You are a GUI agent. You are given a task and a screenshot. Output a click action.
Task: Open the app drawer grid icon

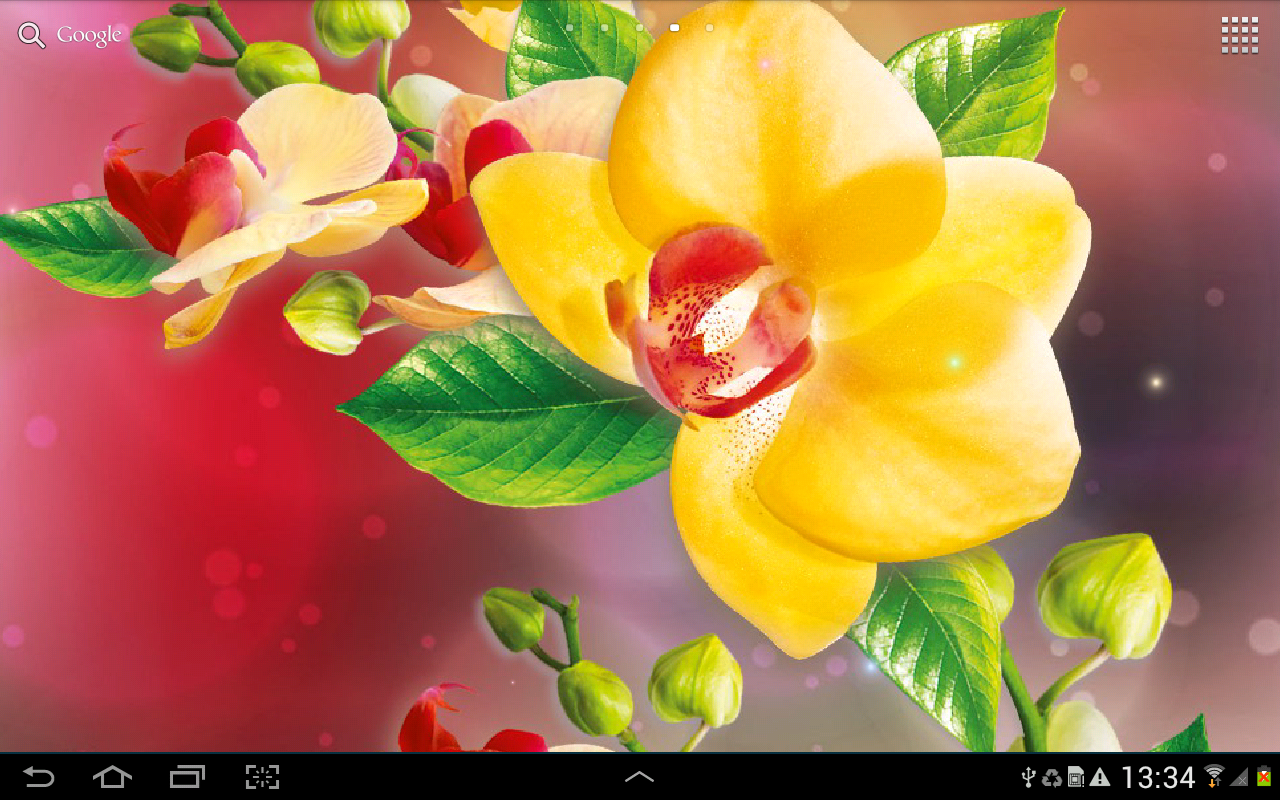[x=1240, y=34]
